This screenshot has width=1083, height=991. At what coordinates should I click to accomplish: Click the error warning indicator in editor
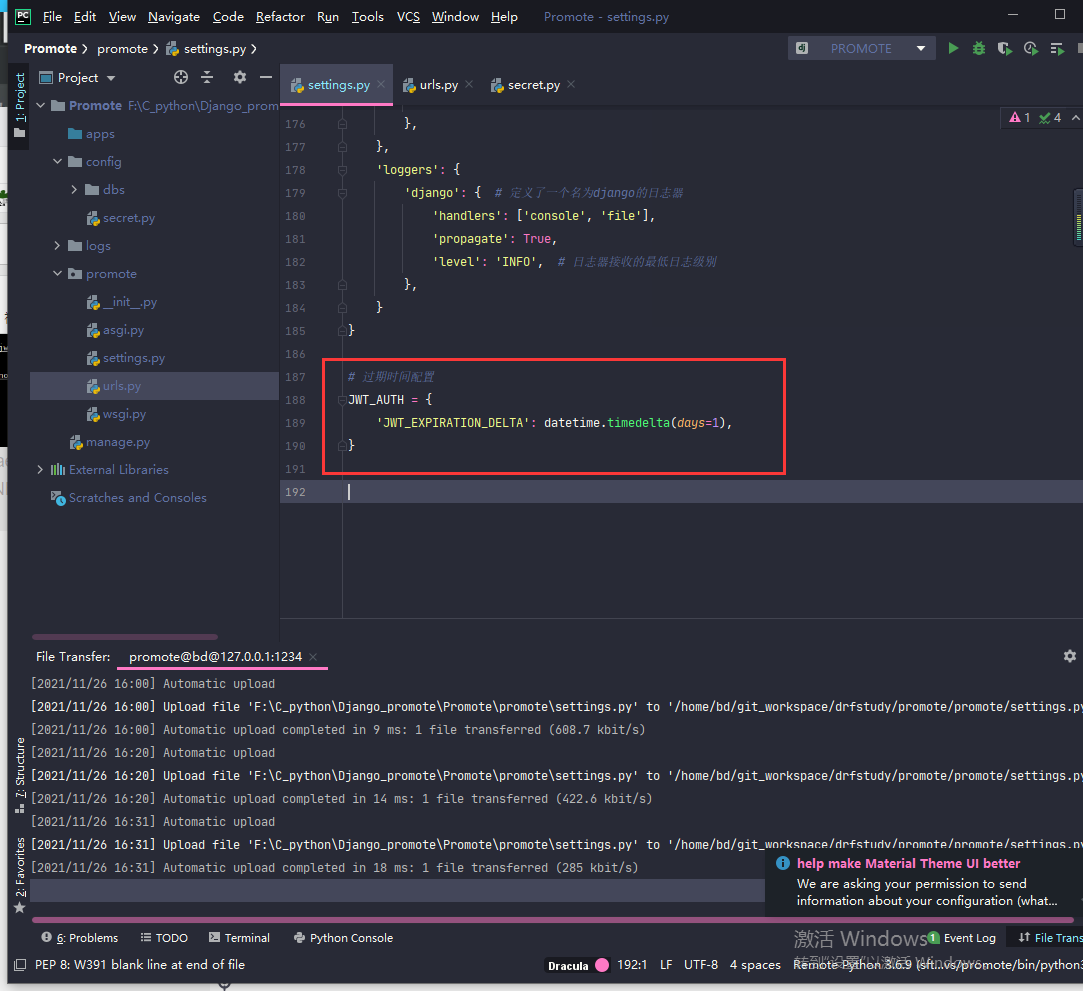[x=1019, y=117]
